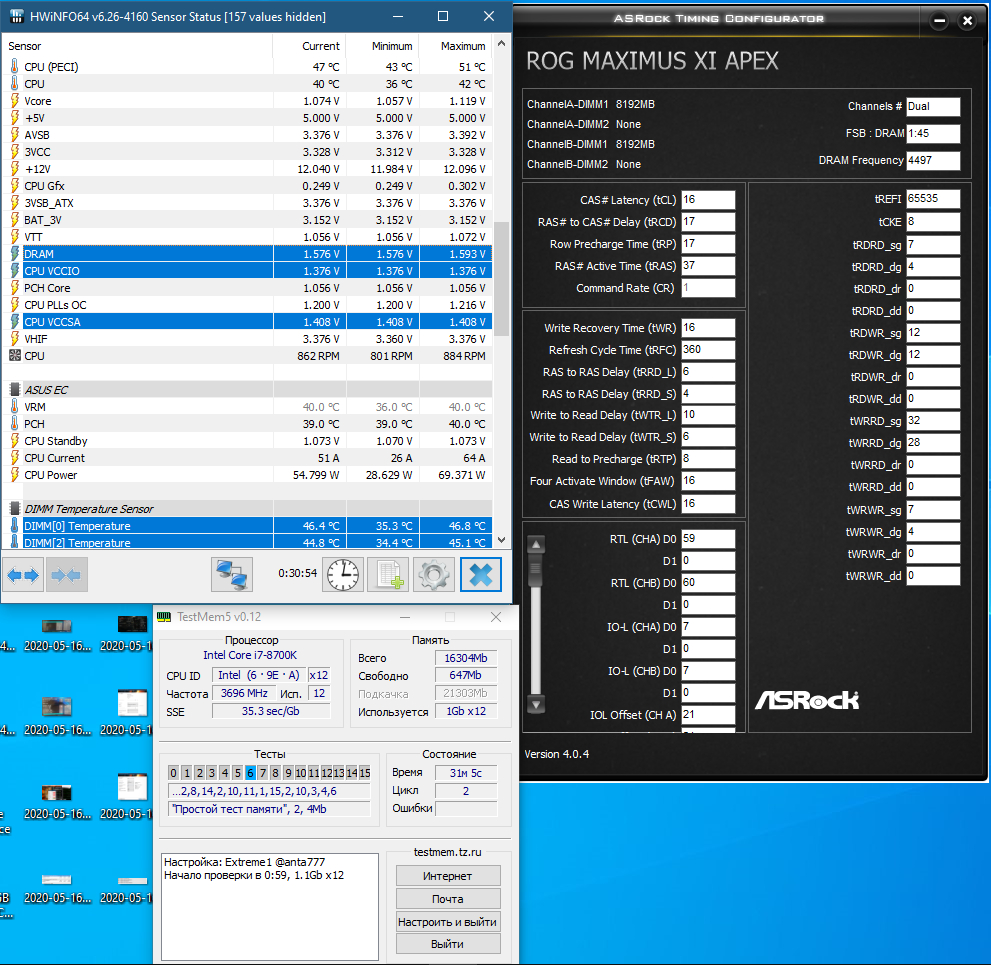The width and height of the screenshot is (991, 965).
Task: Click ASRock RTL list scroll-down arrow
Action: coord(536,704)
